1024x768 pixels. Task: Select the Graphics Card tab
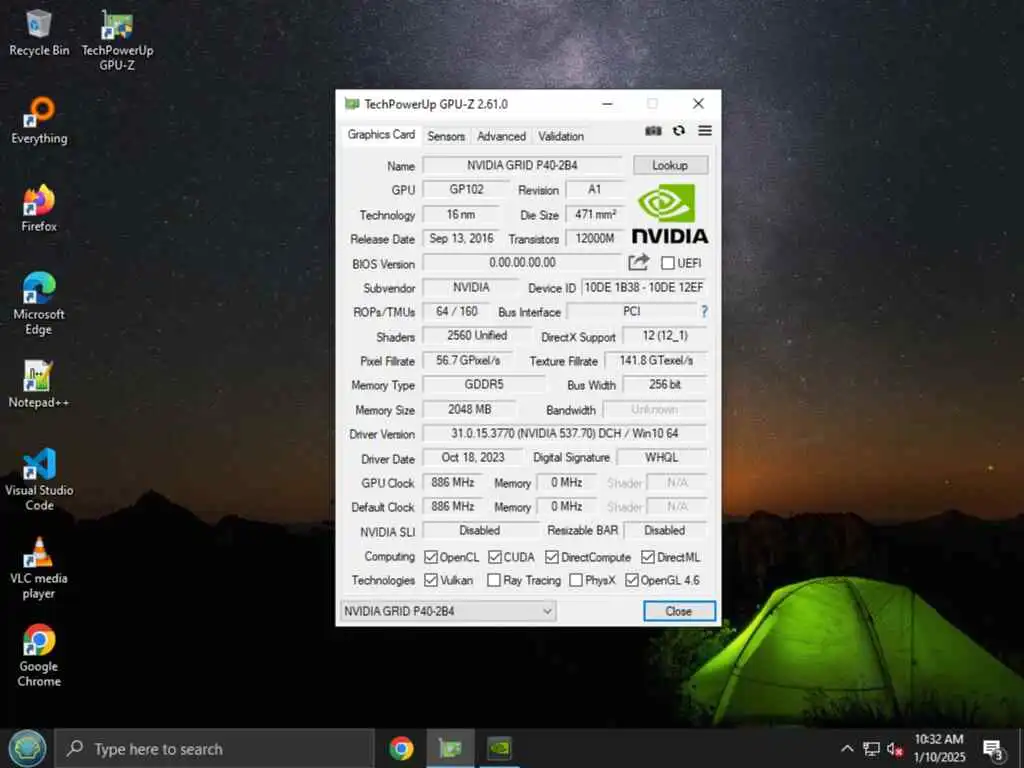click(381, 135)
